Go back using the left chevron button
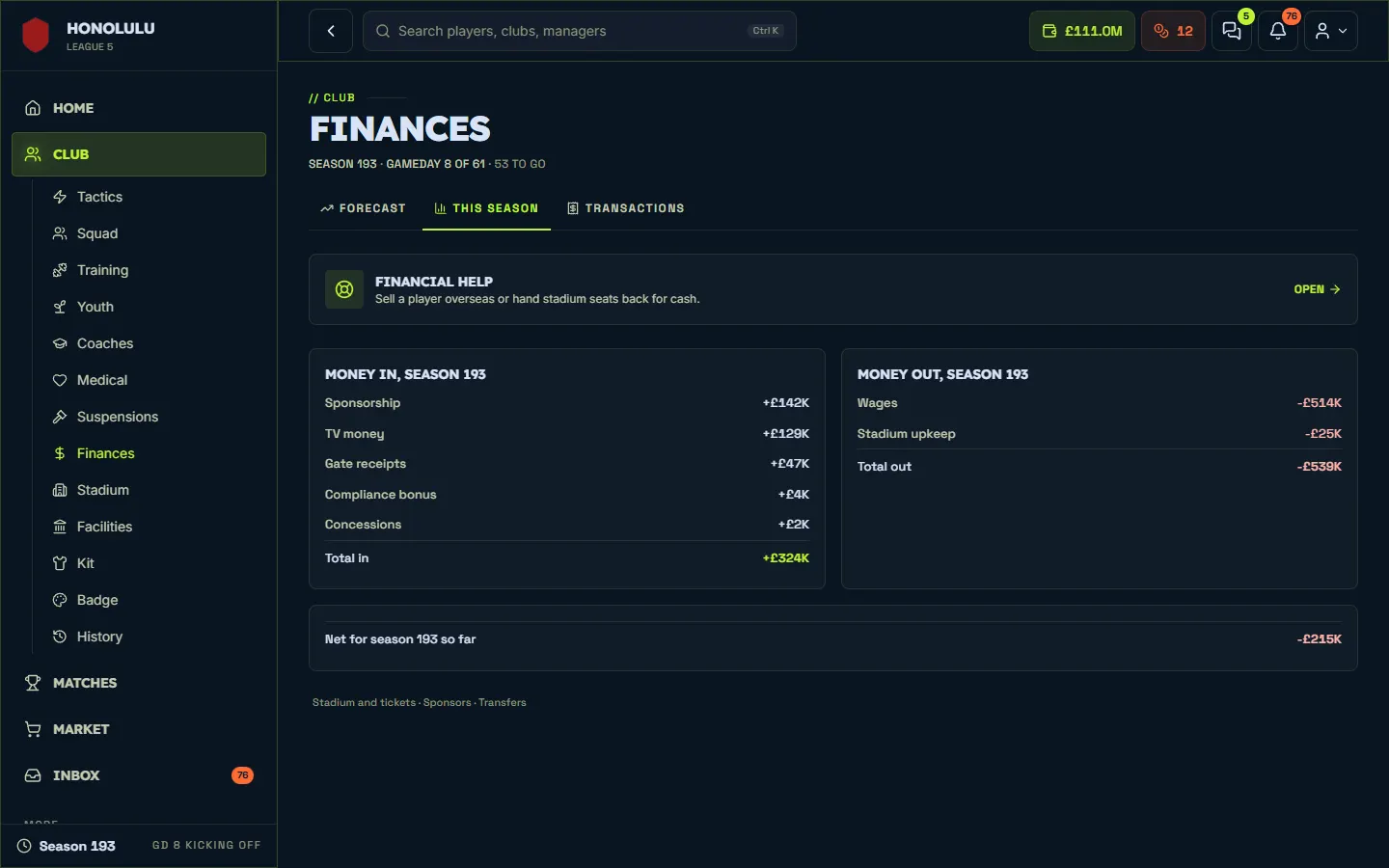 331,31
